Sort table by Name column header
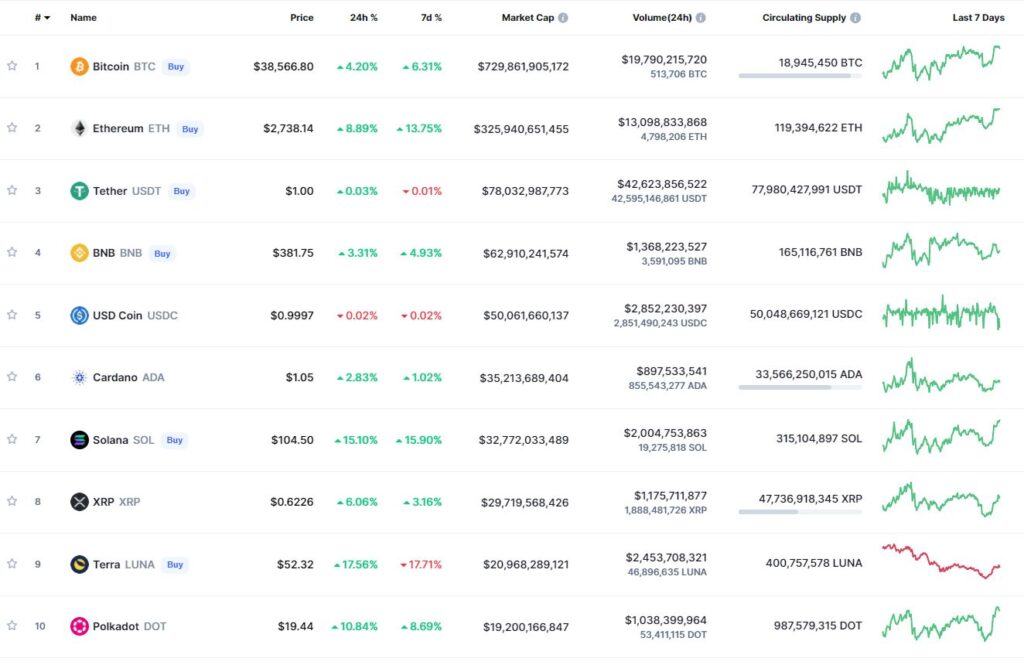Image resolution: width=1024 pixels, height=665 pixels. (84, 18)
